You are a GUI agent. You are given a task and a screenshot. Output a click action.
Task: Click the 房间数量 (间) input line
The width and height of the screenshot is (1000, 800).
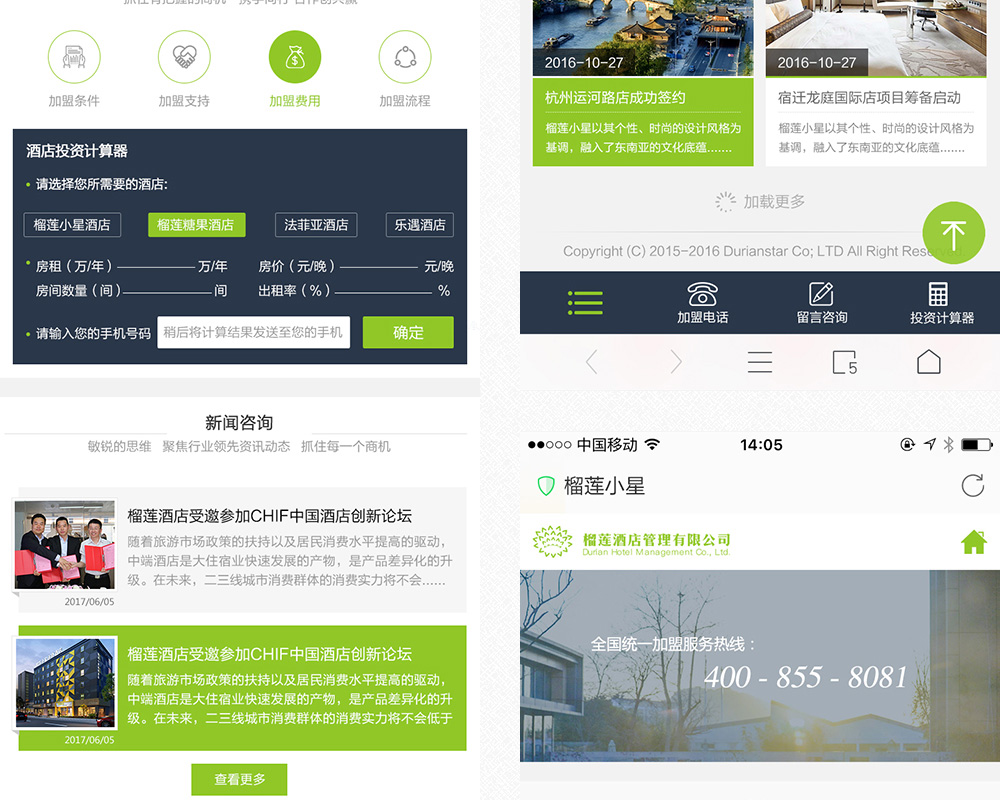pyautogui.click(x=167, y=292)
